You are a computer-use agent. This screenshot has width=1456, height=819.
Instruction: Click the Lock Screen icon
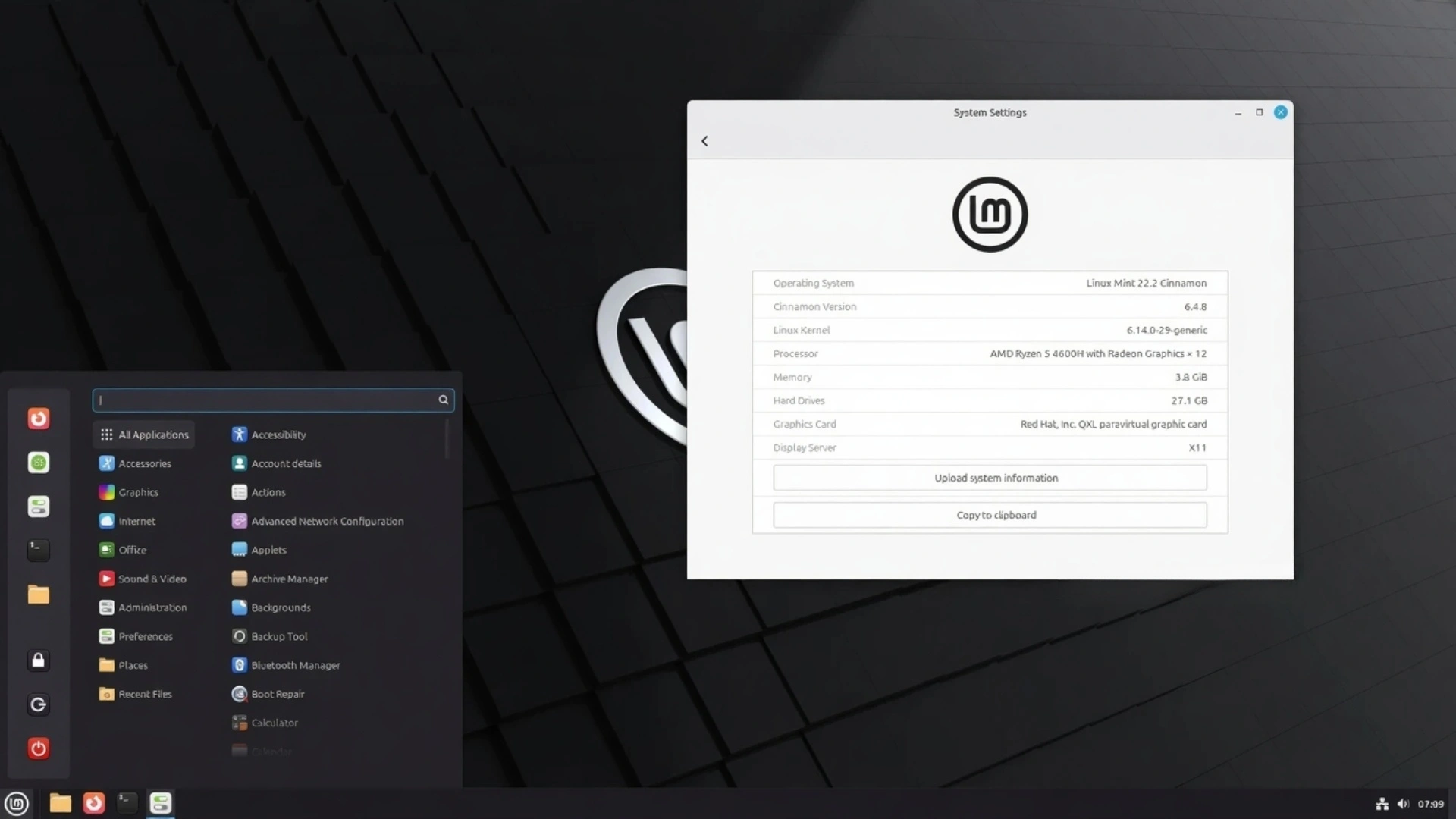(x=39, y=661)
